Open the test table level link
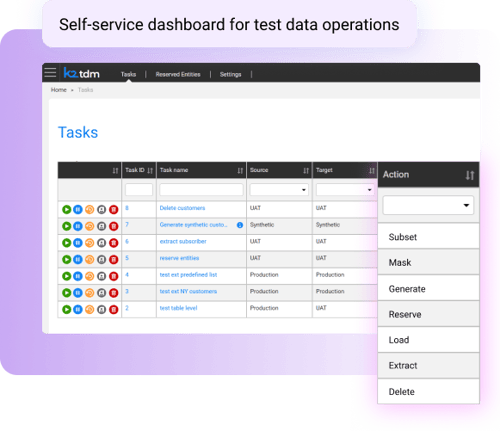Image resolution: width=500 pixels, height=431 pixels. pyautogui.click(x=178, y=308)
